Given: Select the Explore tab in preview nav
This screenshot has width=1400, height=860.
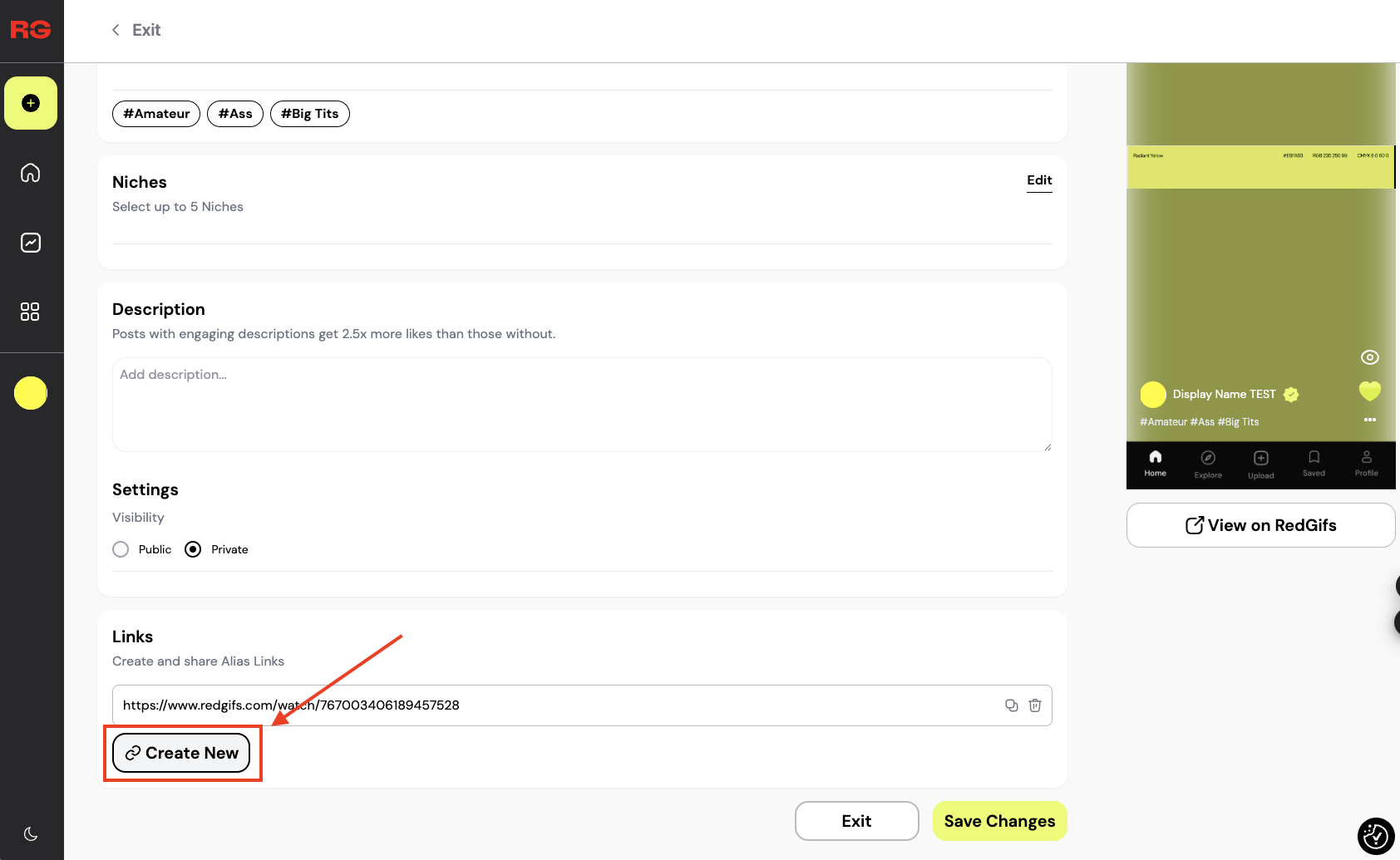Looking at the screenshot, I should tap(1207, 464).
